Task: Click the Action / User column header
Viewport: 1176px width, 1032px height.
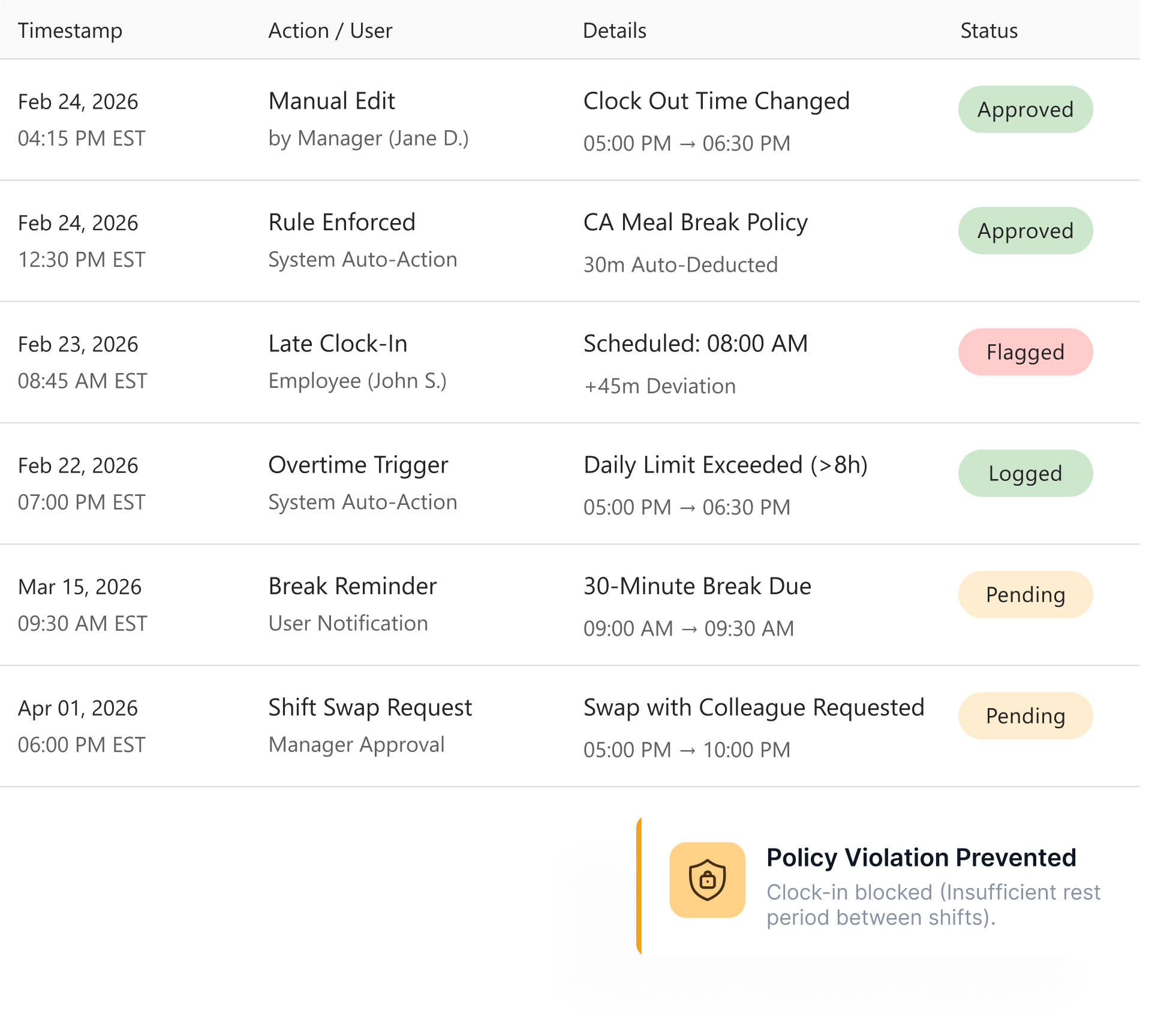Action: 330,31
